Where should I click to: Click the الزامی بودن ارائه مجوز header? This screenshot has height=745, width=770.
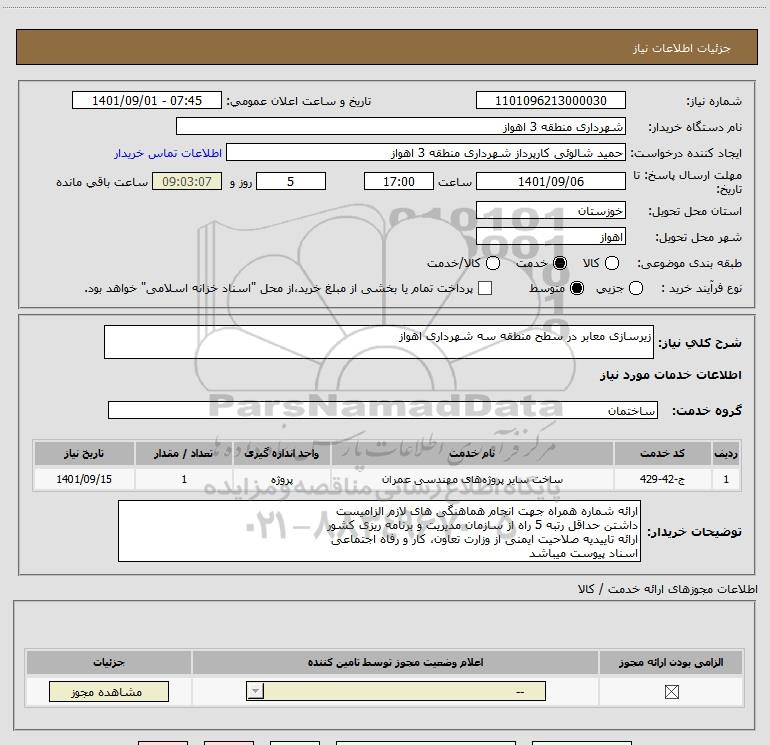click(671, 662)
